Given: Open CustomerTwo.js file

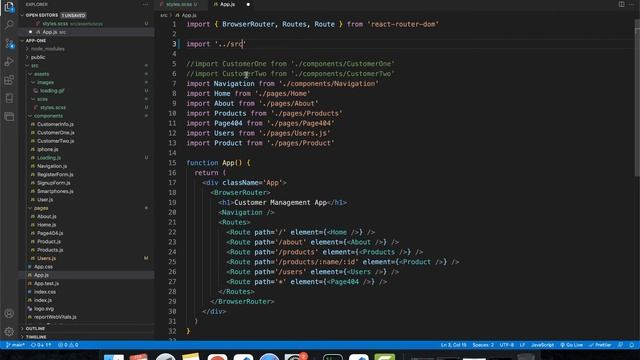Looking at the screenshot, I should pyautogui.click(x=56, y=141).
